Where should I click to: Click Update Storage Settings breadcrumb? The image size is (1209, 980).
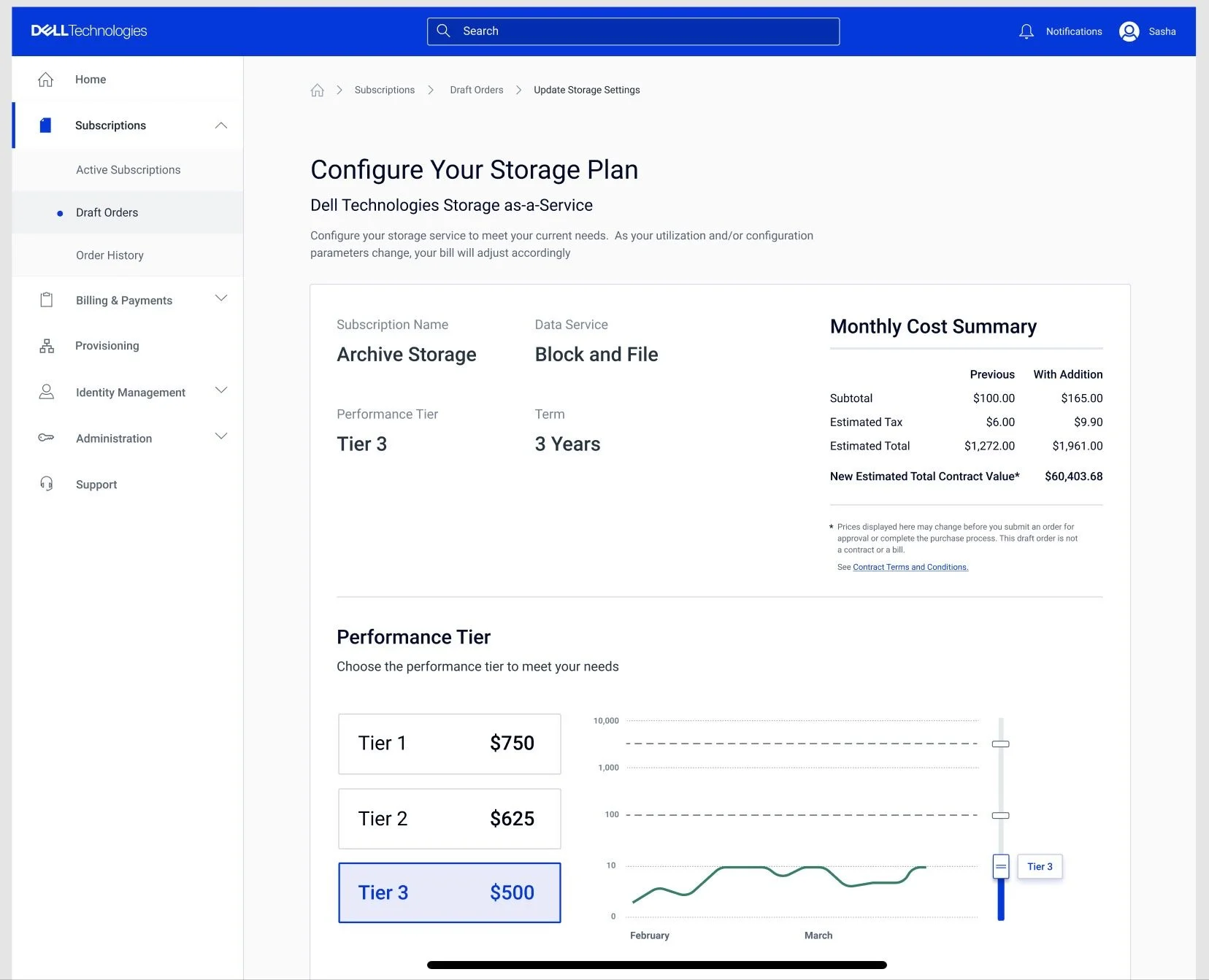coord(586,90)
